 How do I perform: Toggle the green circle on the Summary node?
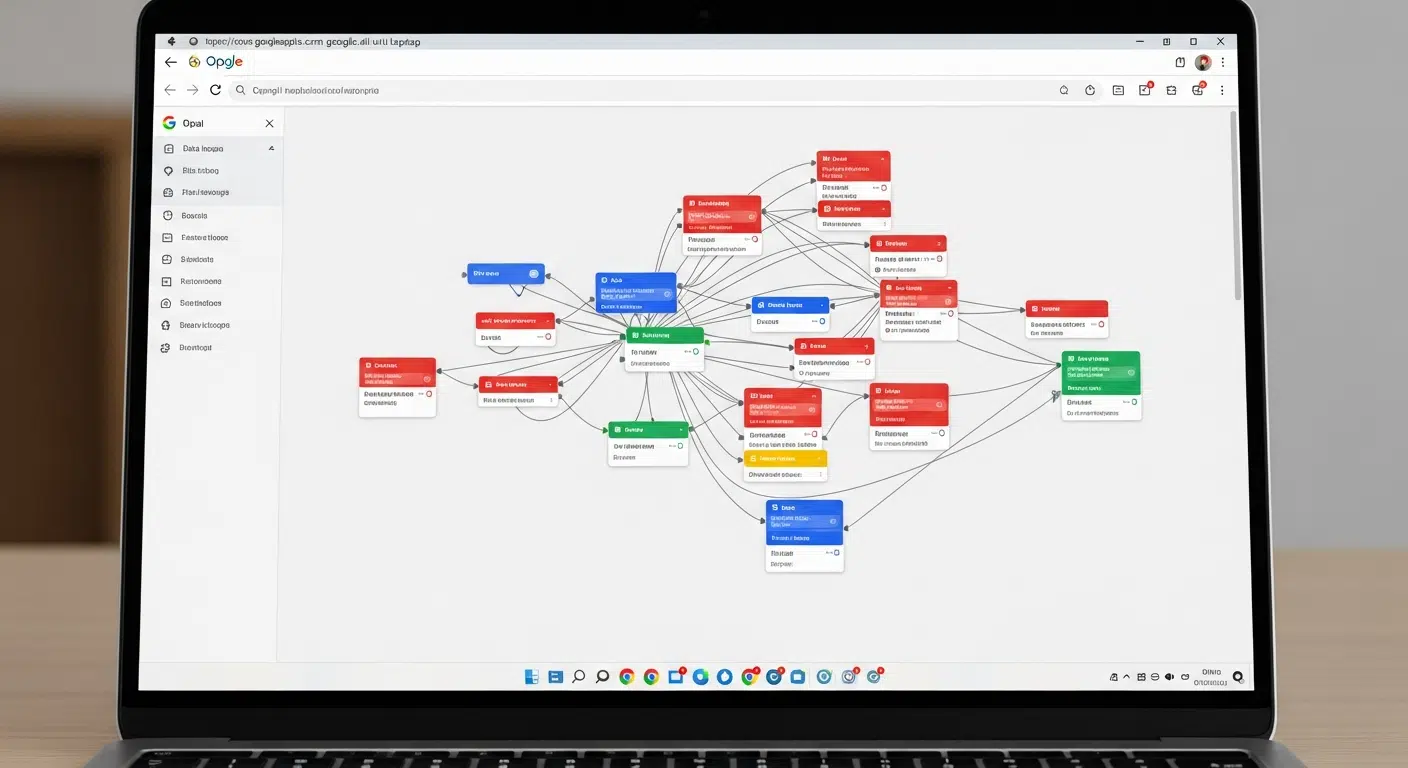point(694,352)
